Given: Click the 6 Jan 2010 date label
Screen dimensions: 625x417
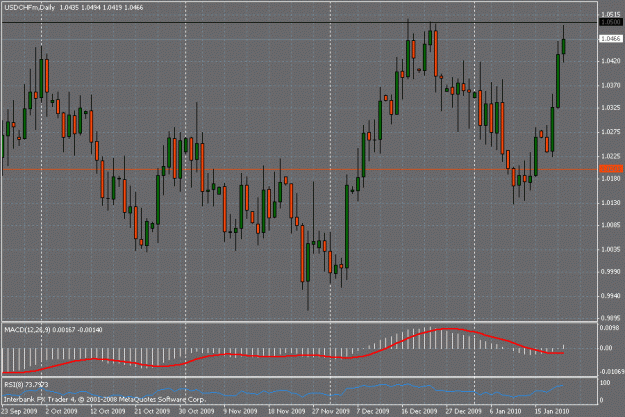Looking at the screenshot, I should 506,411.
